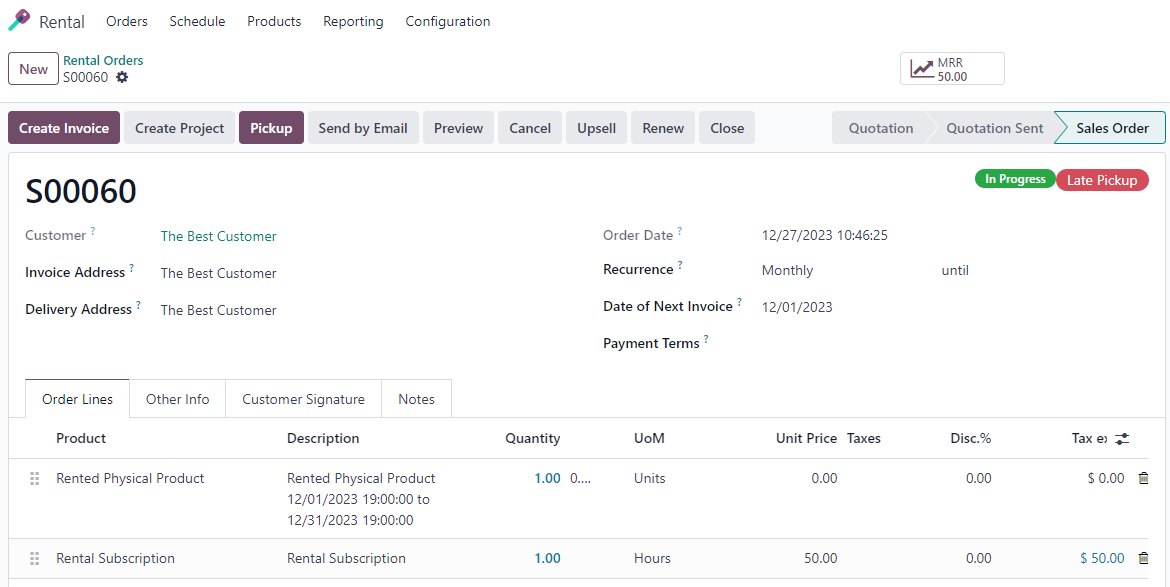Select the Quotation Sent status stage
Image resolution: width=1170 pixels, height=587 pixels.
coord(994,128)
